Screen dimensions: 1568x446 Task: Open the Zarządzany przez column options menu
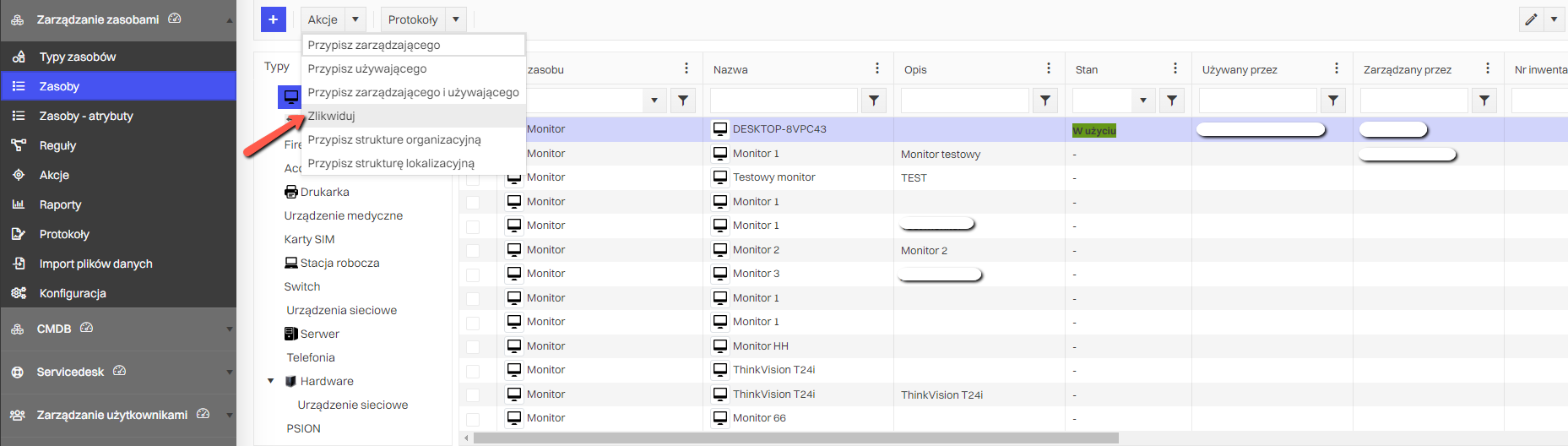1488,68
